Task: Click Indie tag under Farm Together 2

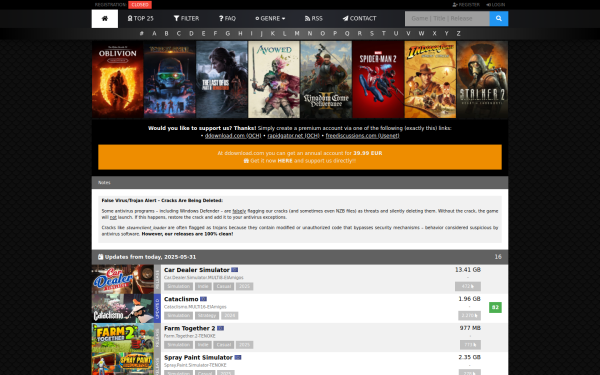Action: [x=203, y=345]
